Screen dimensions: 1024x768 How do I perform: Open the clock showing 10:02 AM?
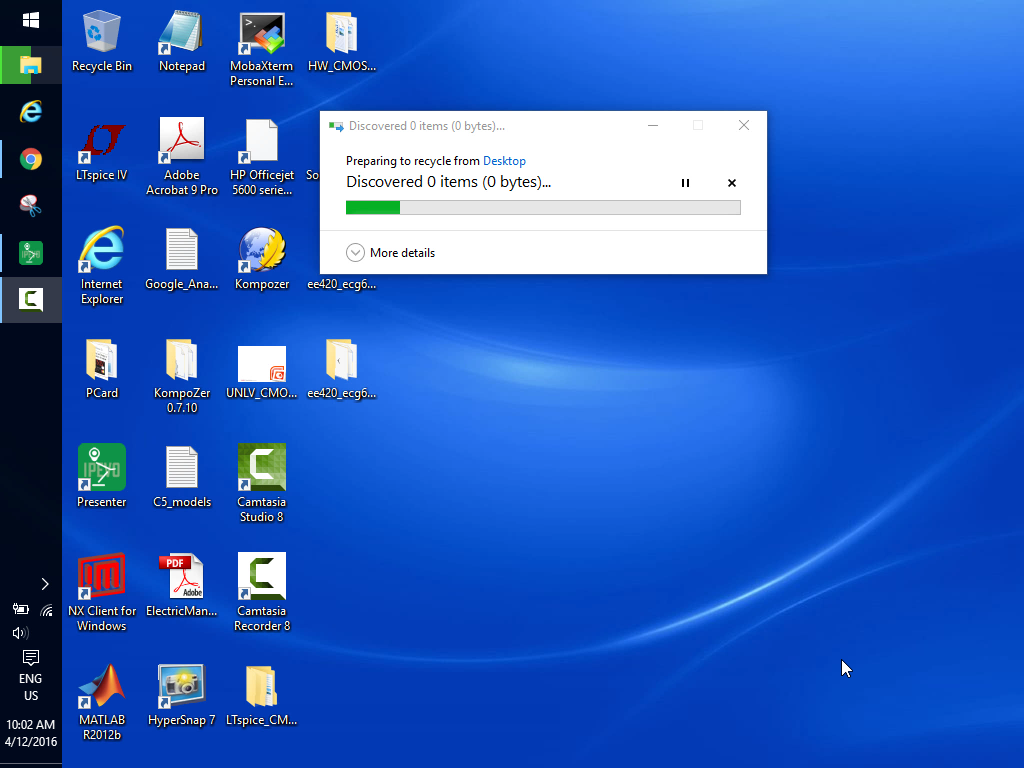[31, 733]
